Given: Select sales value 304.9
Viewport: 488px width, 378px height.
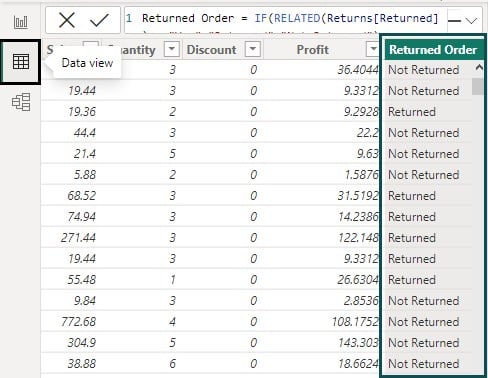Looking at the screenshot, I should click(82, 343).
